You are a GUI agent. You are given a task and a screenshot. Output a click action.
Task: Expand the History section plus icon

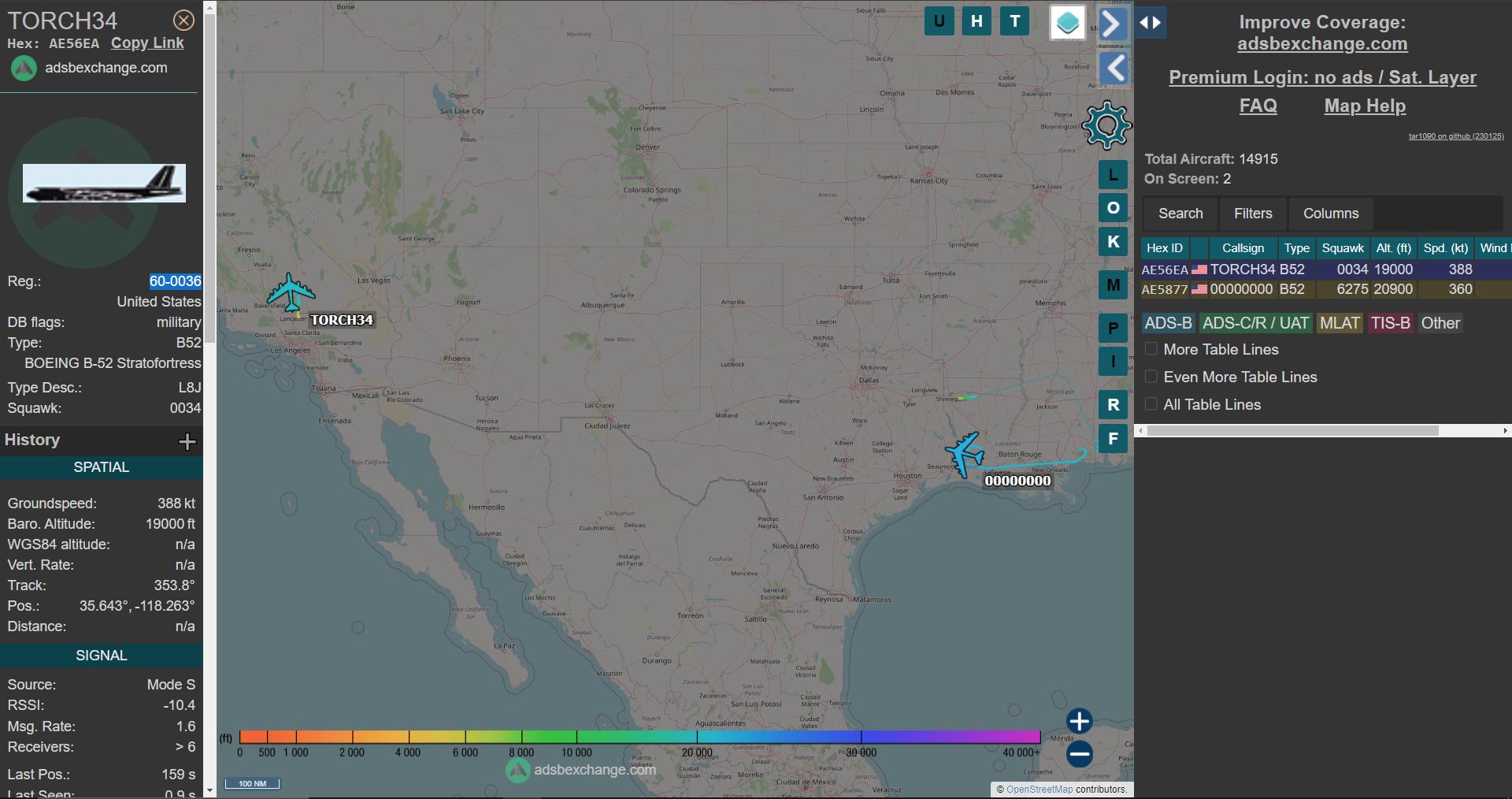187,441
